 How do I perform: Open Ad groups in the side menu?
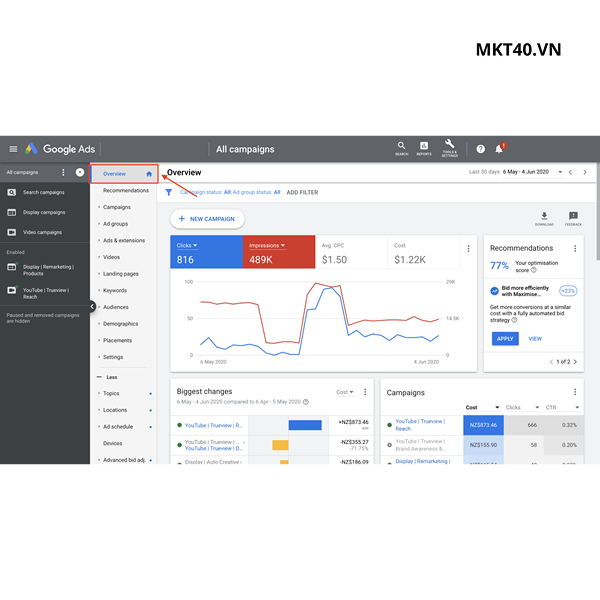pyautogui.click(x=116, y=224)
